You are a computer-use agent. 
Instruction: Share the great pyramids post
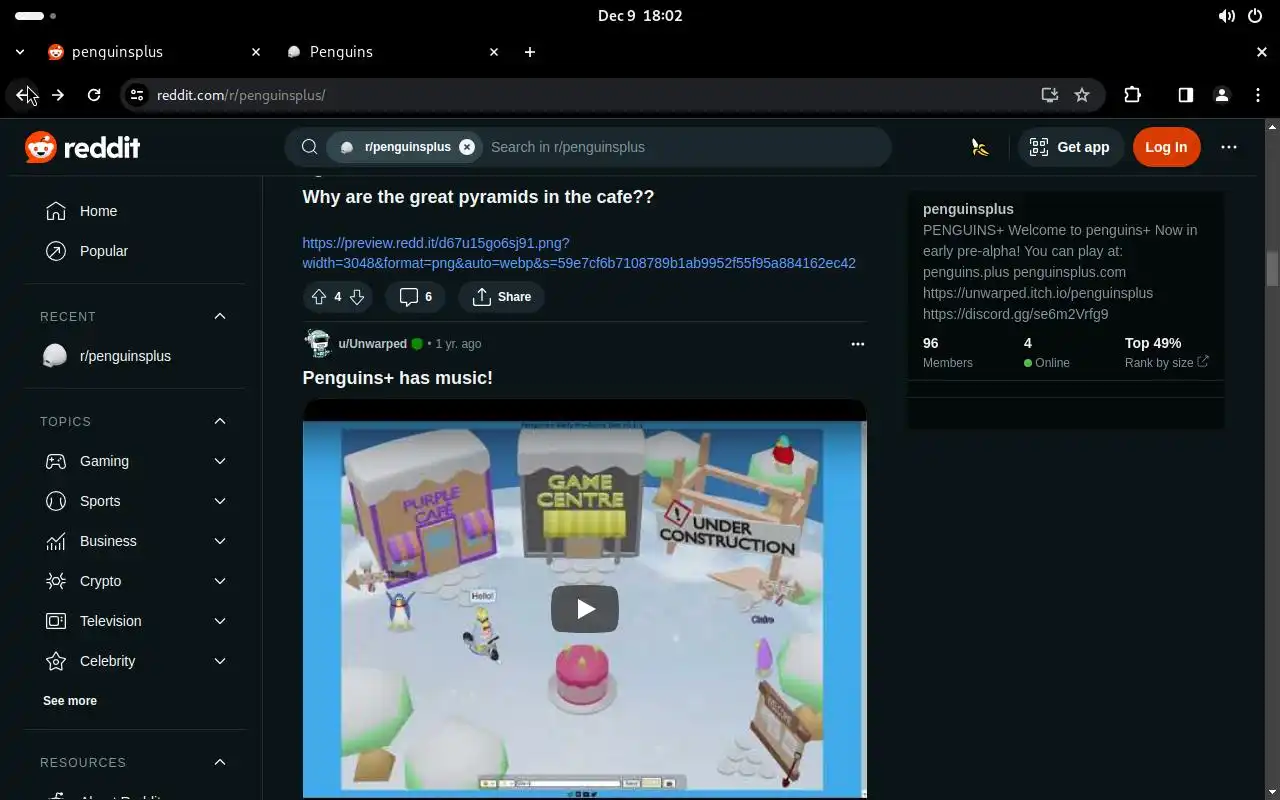pyautogui.click(x=501, y=296)
